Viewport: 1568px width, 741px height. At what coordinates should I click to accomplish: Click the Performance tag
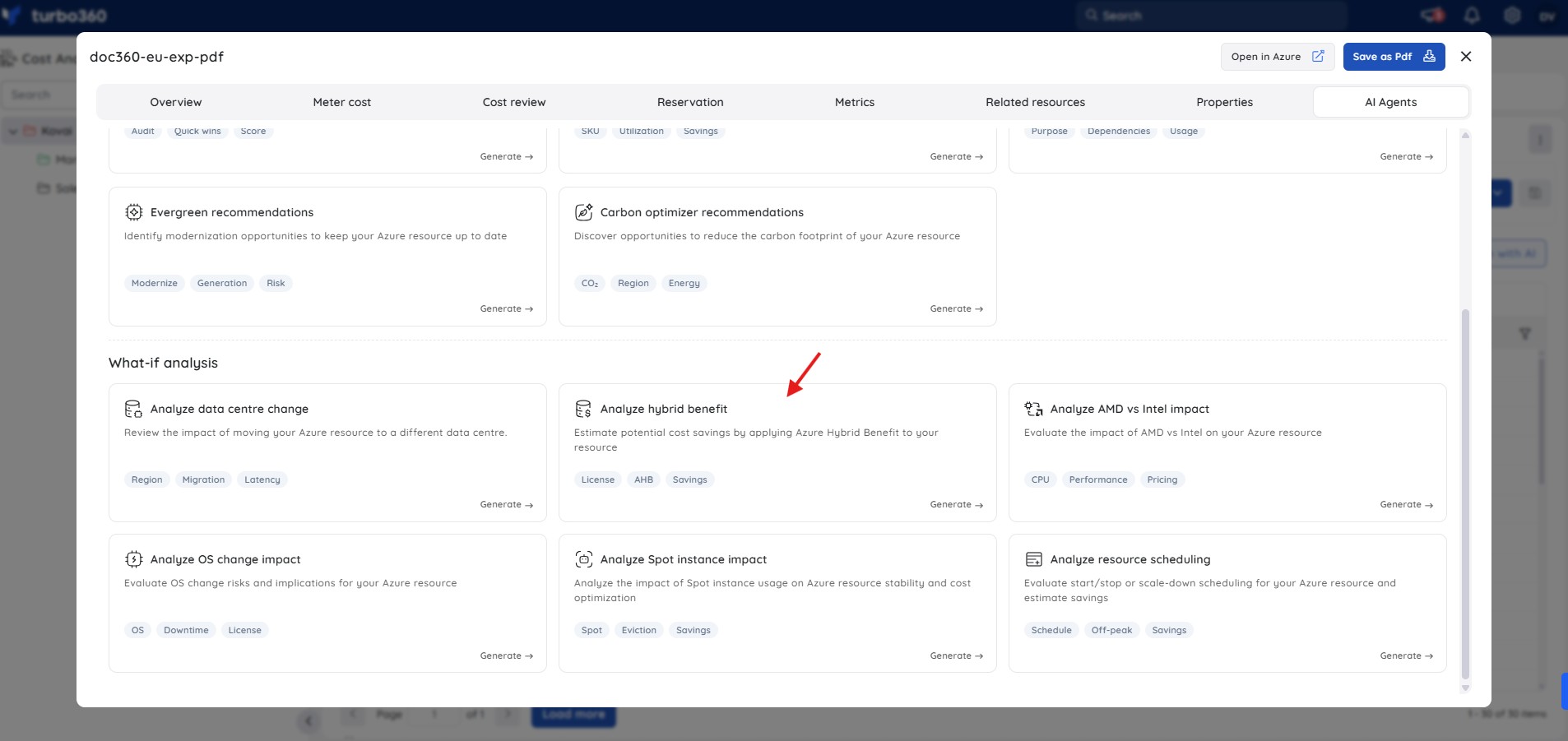[x=1098, y=479]
